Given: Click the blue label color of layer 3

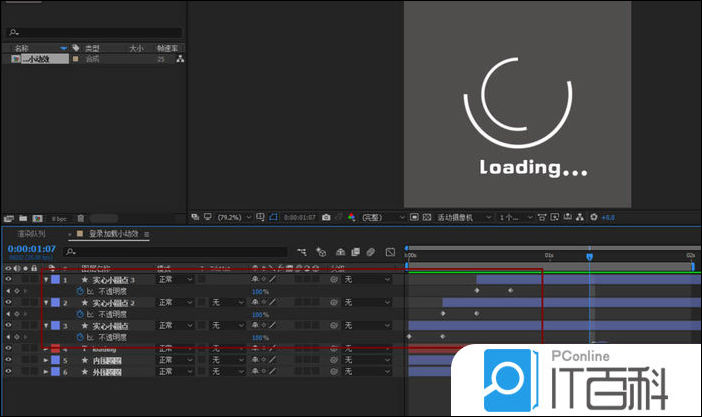Looking at the screenshot, I should [55, 326].
